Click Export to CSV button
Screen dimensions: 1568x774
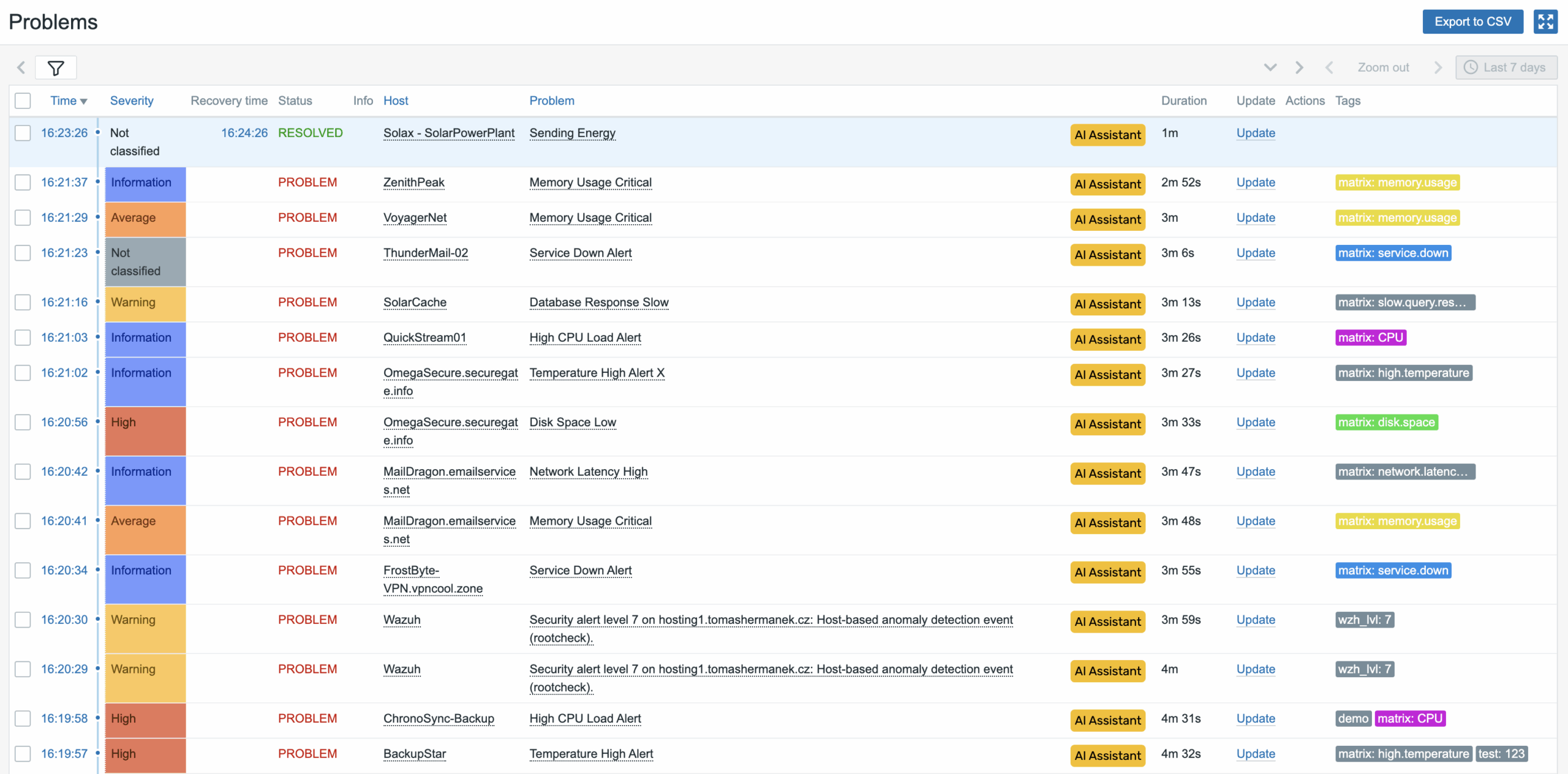(1472, 22)
